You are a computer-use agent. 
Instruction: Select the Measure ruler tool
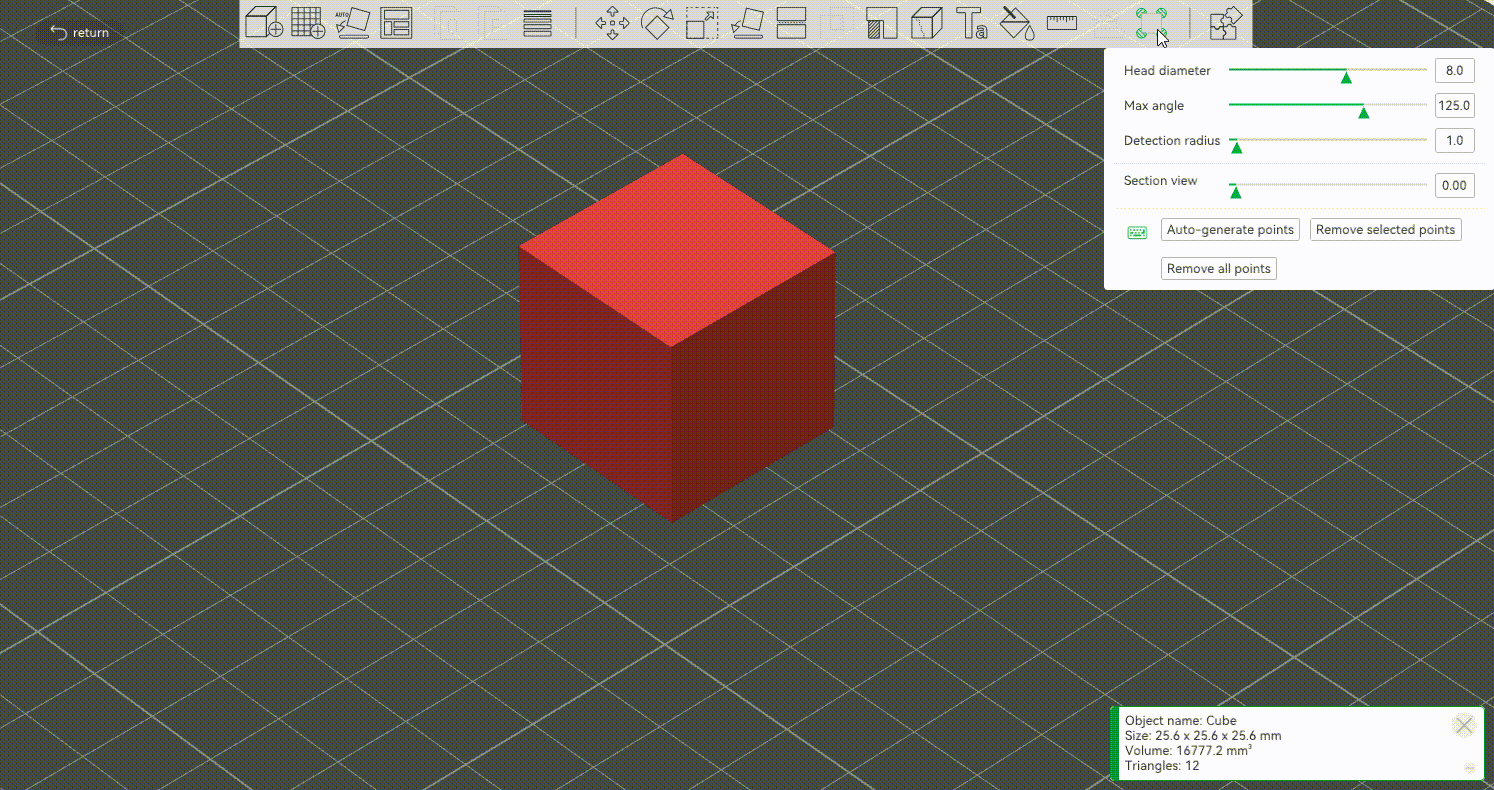1061,22
